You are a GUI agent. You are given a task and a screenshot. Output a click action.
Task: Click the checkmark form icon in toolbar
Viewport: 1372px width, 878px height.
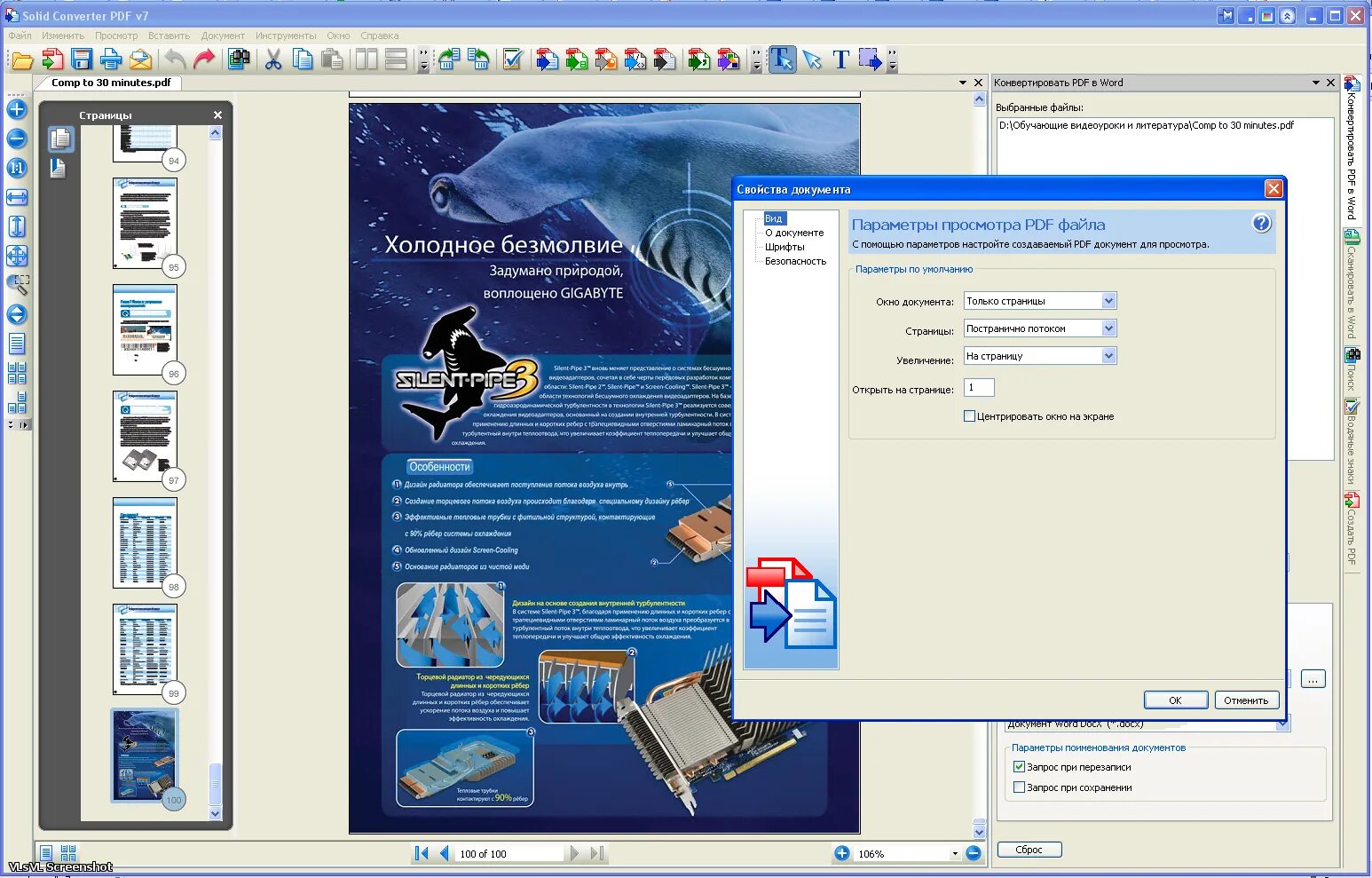click(x=512, y=59)
